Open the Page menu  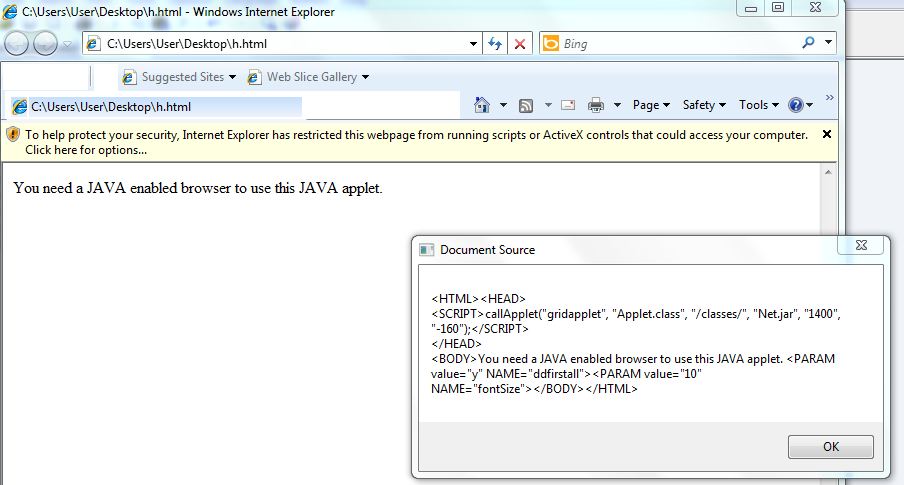click(651, 105)
